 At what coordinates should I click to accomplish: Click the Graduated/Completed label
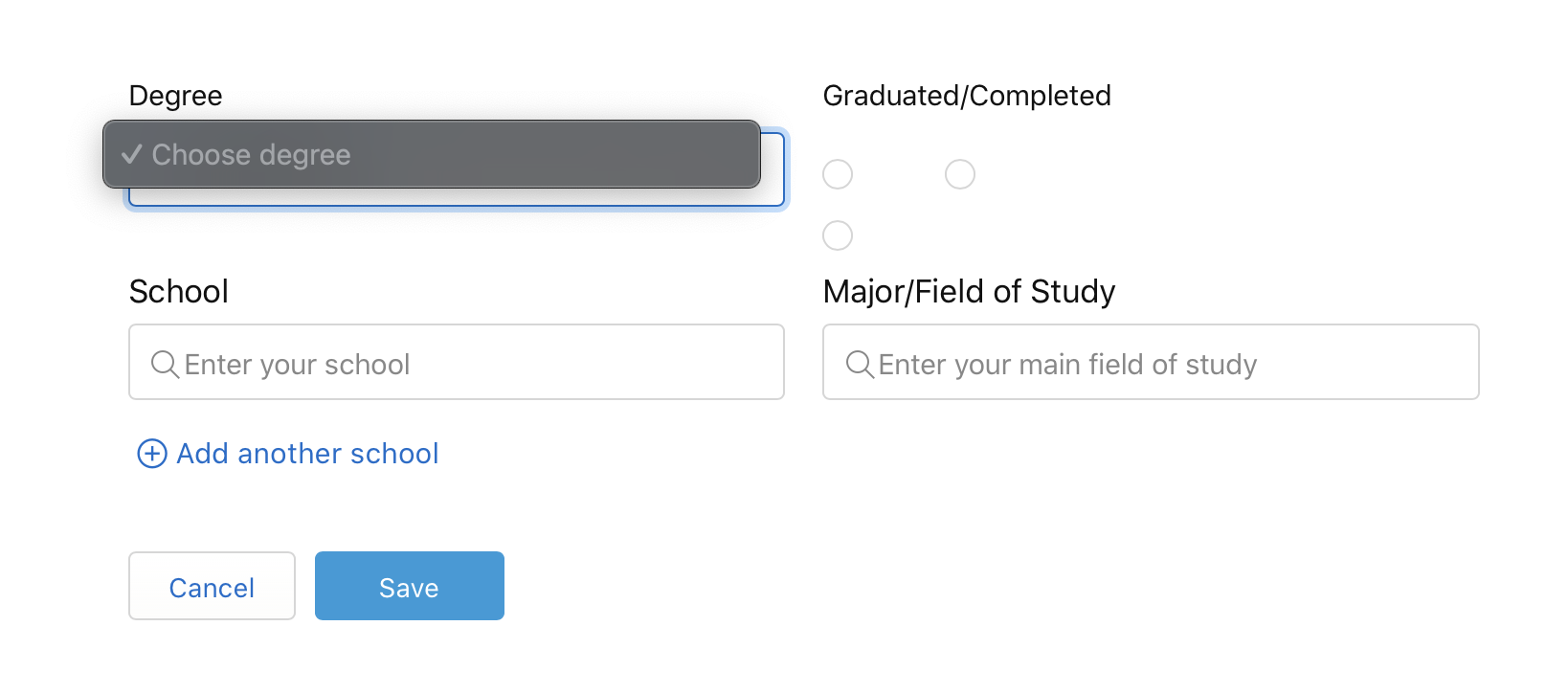click(x=966, y=96)
